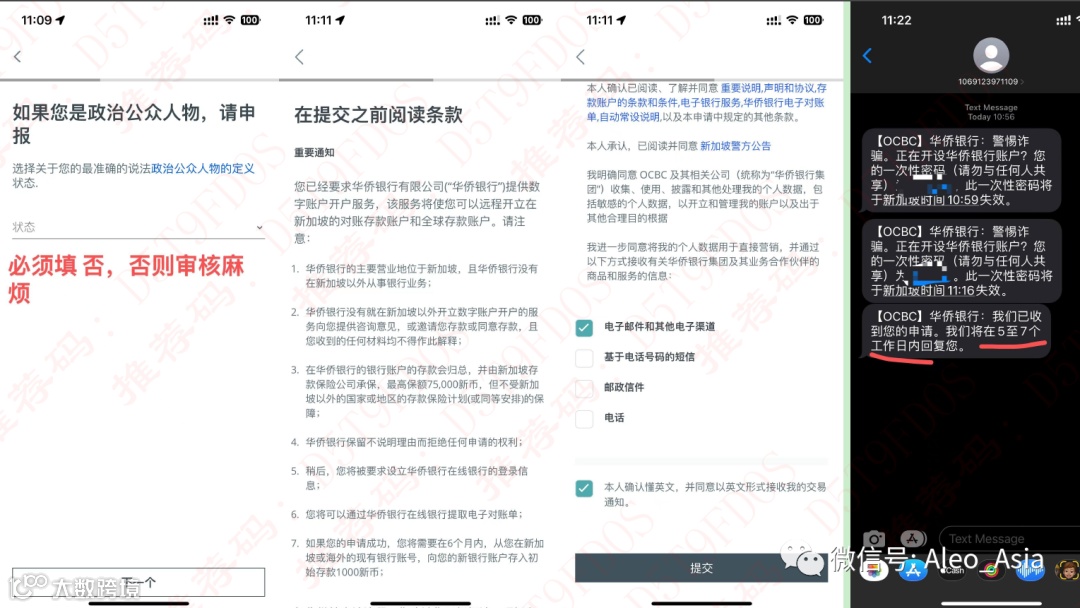Open the 状态 dropdown field

[x=138, y=227]
